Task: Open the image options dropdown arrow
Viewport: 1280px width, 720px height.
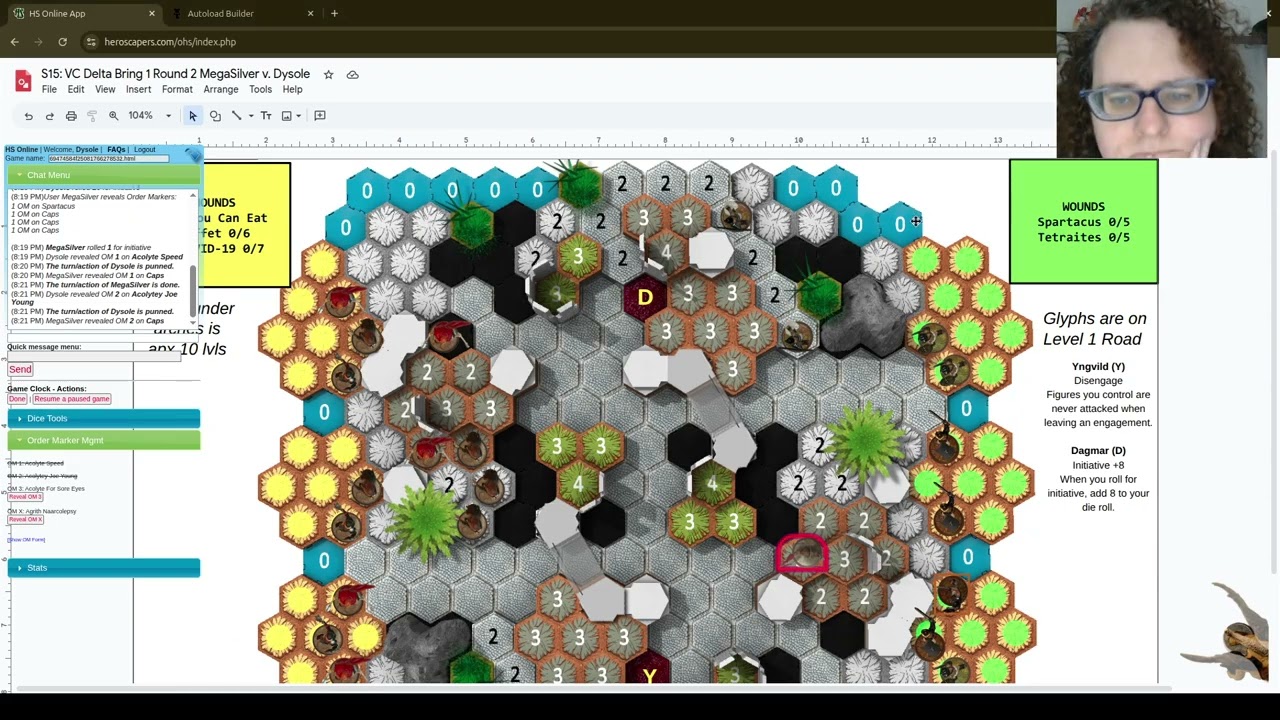Action: (298, 116)
